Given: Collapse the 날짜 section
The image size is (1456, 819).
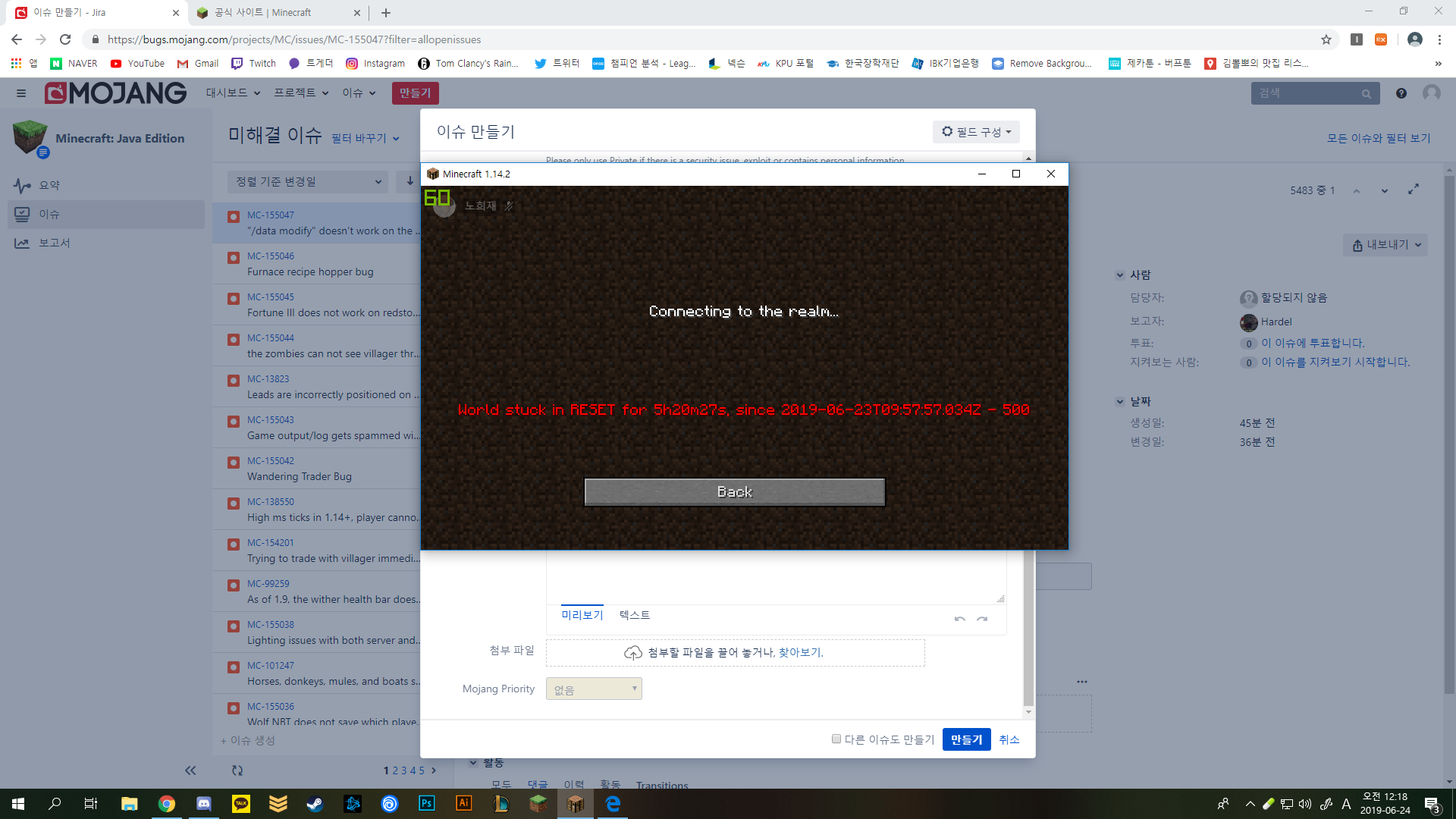Looking at the screenshot, I should (x=1120, y=402).
